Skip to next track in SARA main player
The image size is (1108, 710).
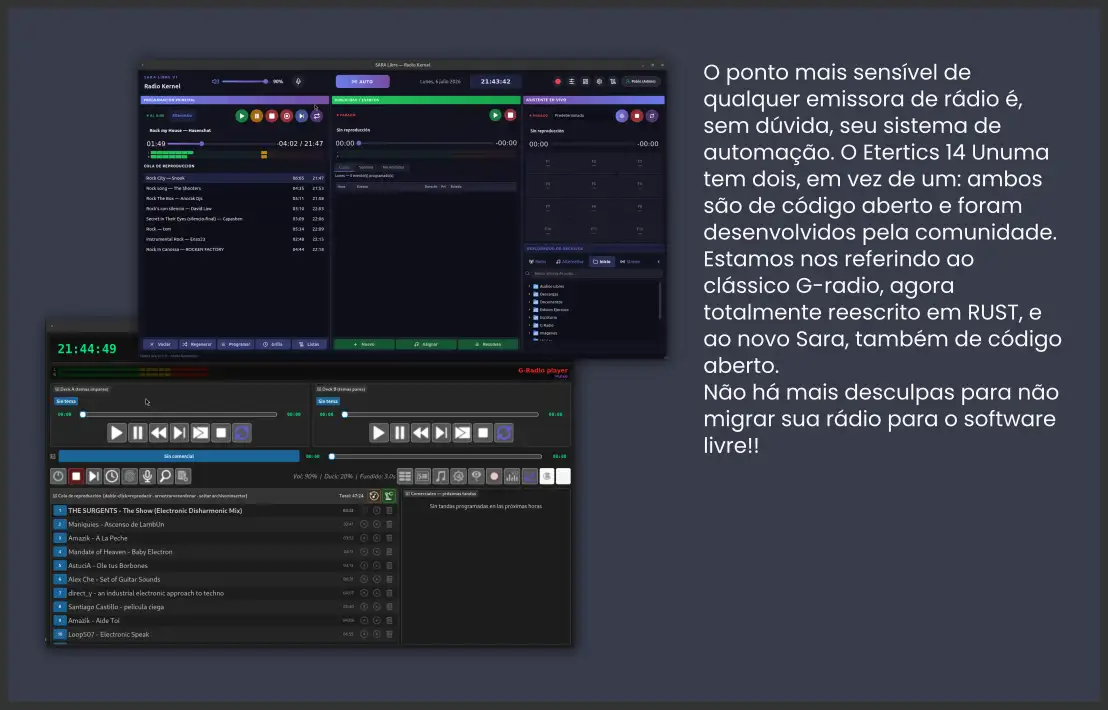pyautogui.click(x=302, y=116)
